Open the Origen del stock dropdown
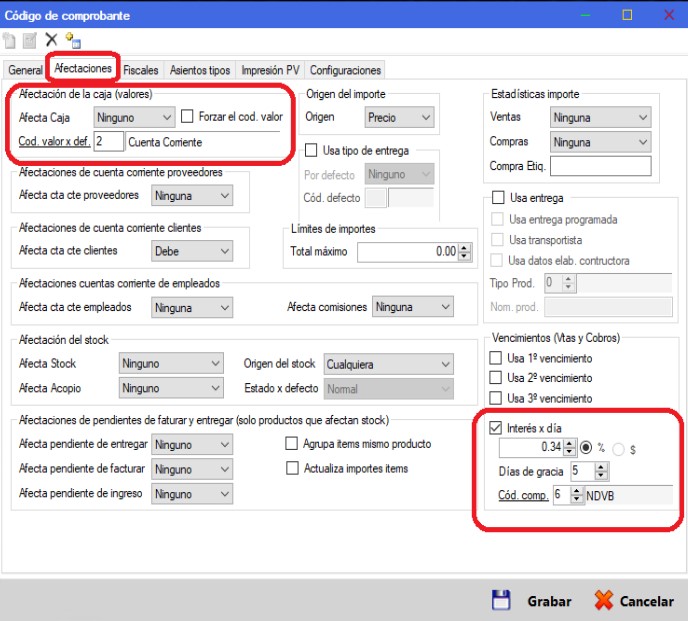688x621 pixels. (389, 364)
